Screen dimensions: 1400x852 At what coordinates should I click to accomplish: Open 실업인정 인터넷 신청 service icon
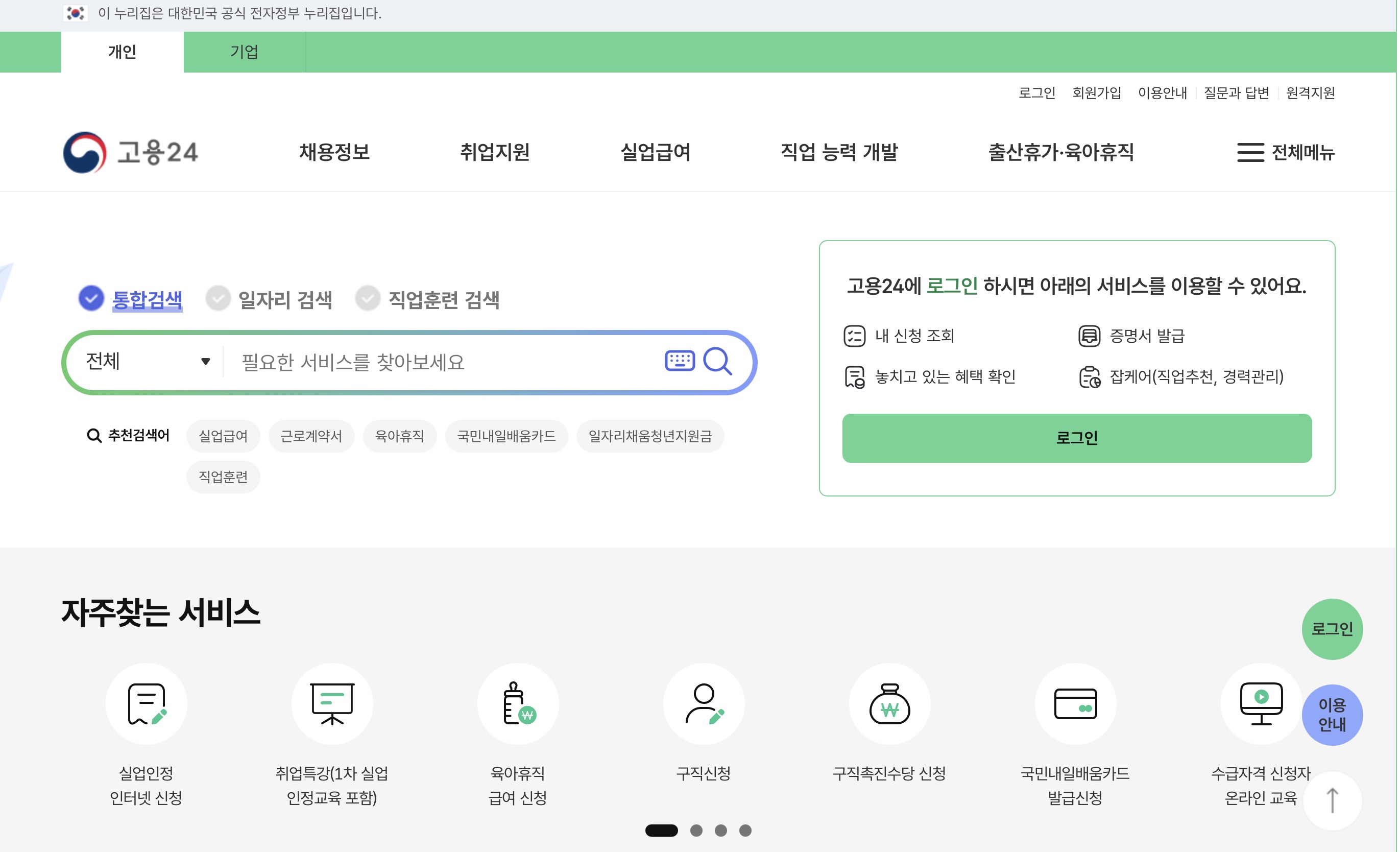[x=147, y=704]
